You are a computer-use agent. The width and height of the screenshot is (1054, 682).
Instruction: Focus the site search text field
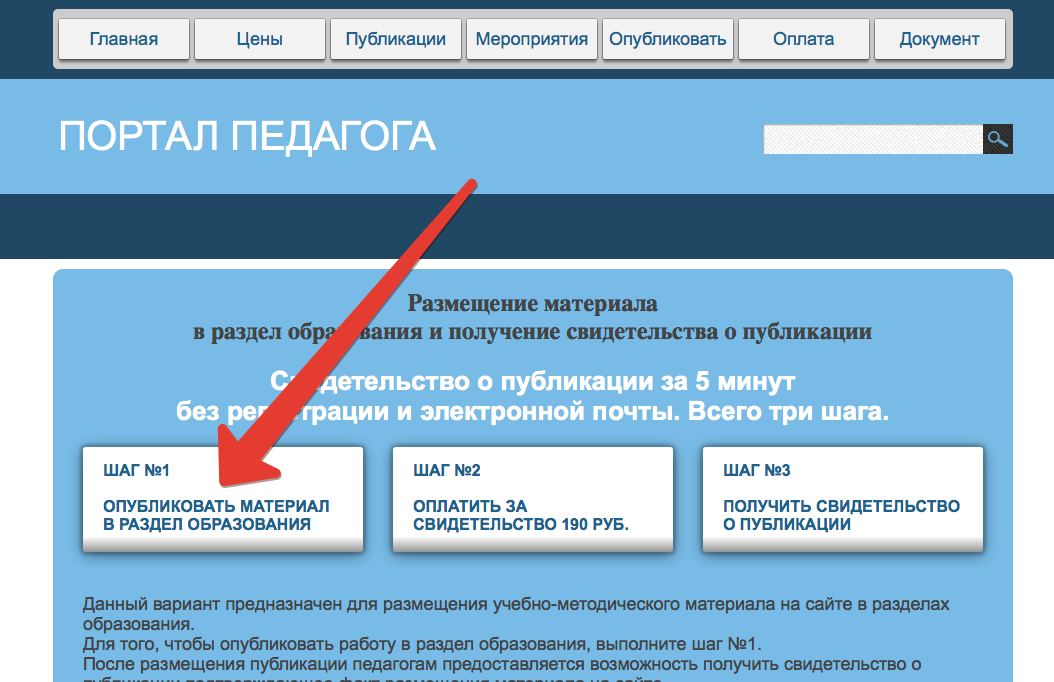point(873,139)
